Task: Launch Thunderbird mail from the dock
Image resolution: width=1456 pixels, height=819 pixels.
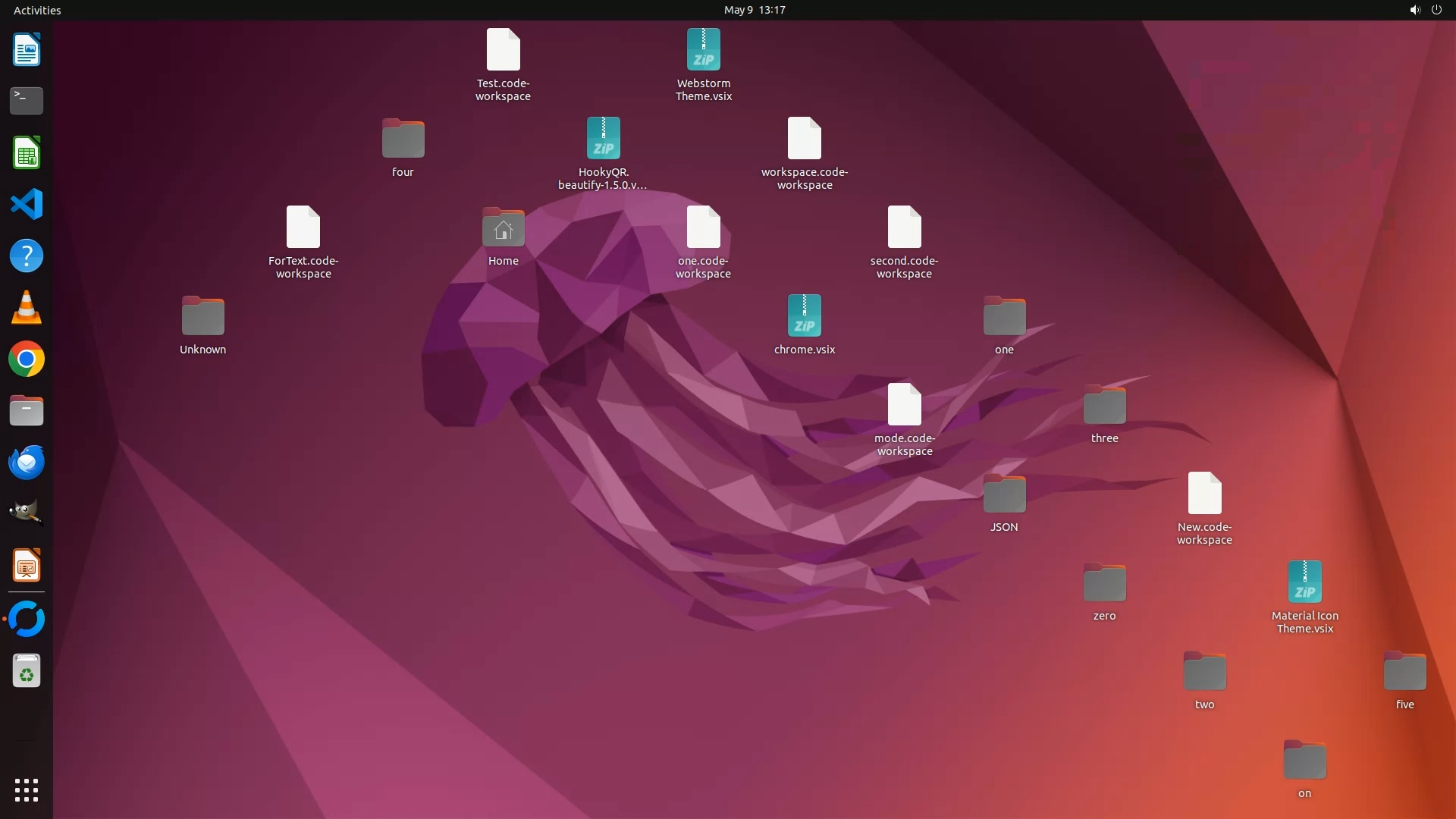Action: 27,462
